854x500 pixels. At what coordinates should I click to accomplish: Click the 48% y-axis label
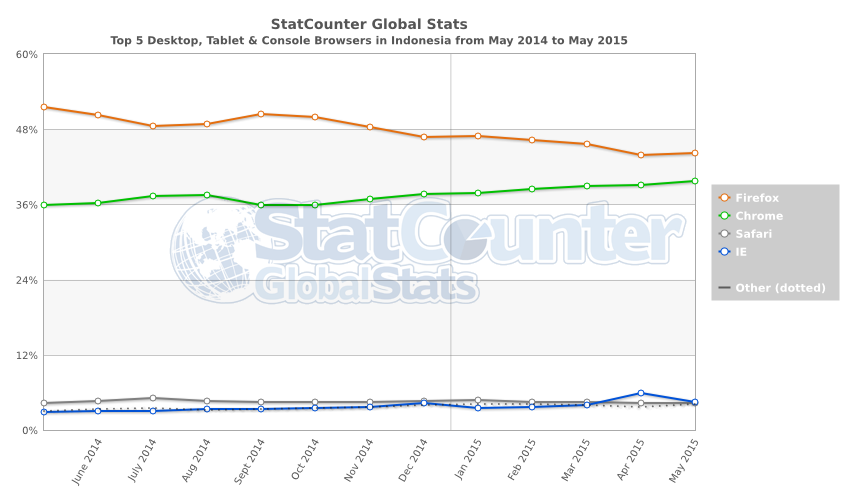pyautogui.click(x=26, y=130)
